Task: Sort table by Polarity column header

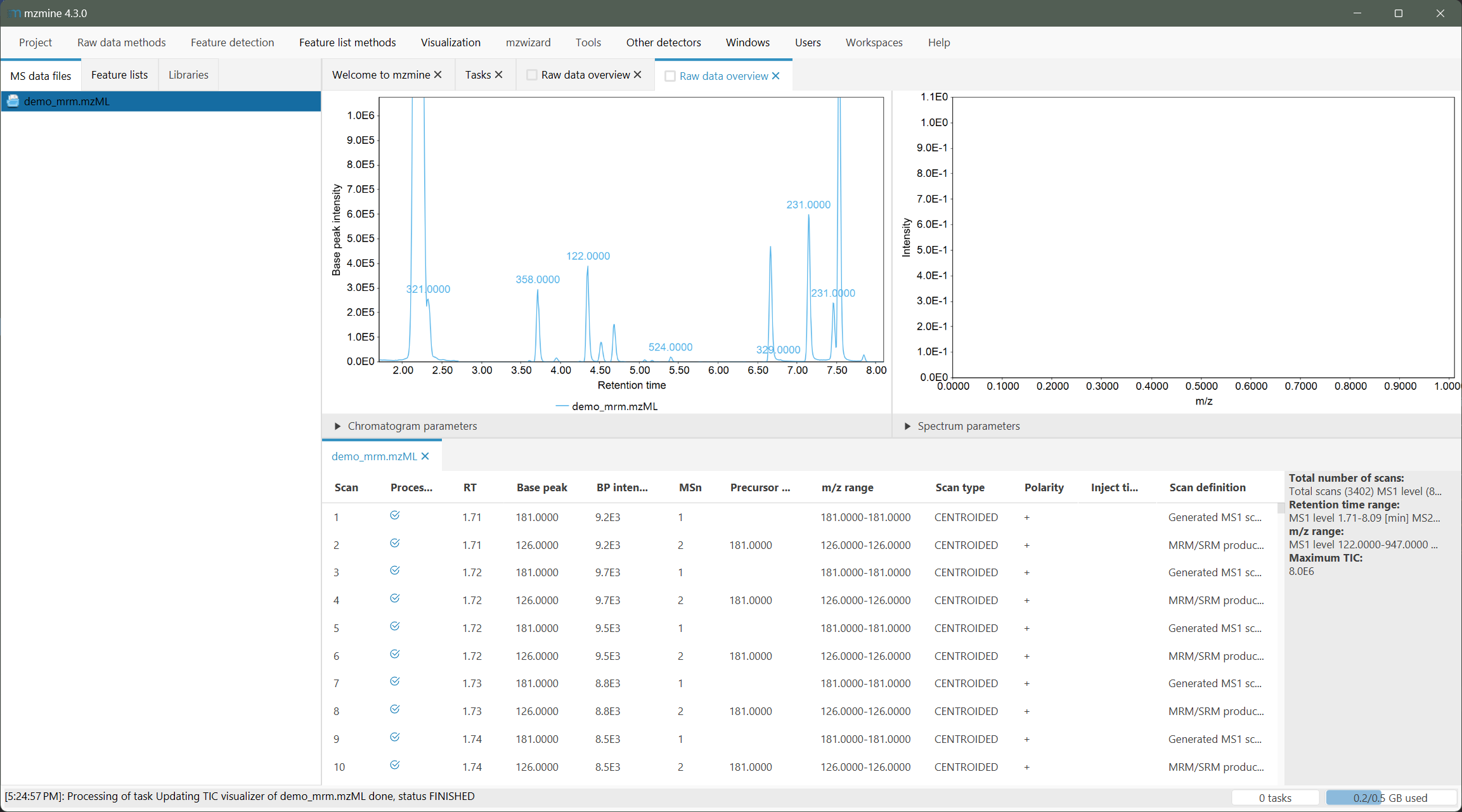Action: 1044,487
